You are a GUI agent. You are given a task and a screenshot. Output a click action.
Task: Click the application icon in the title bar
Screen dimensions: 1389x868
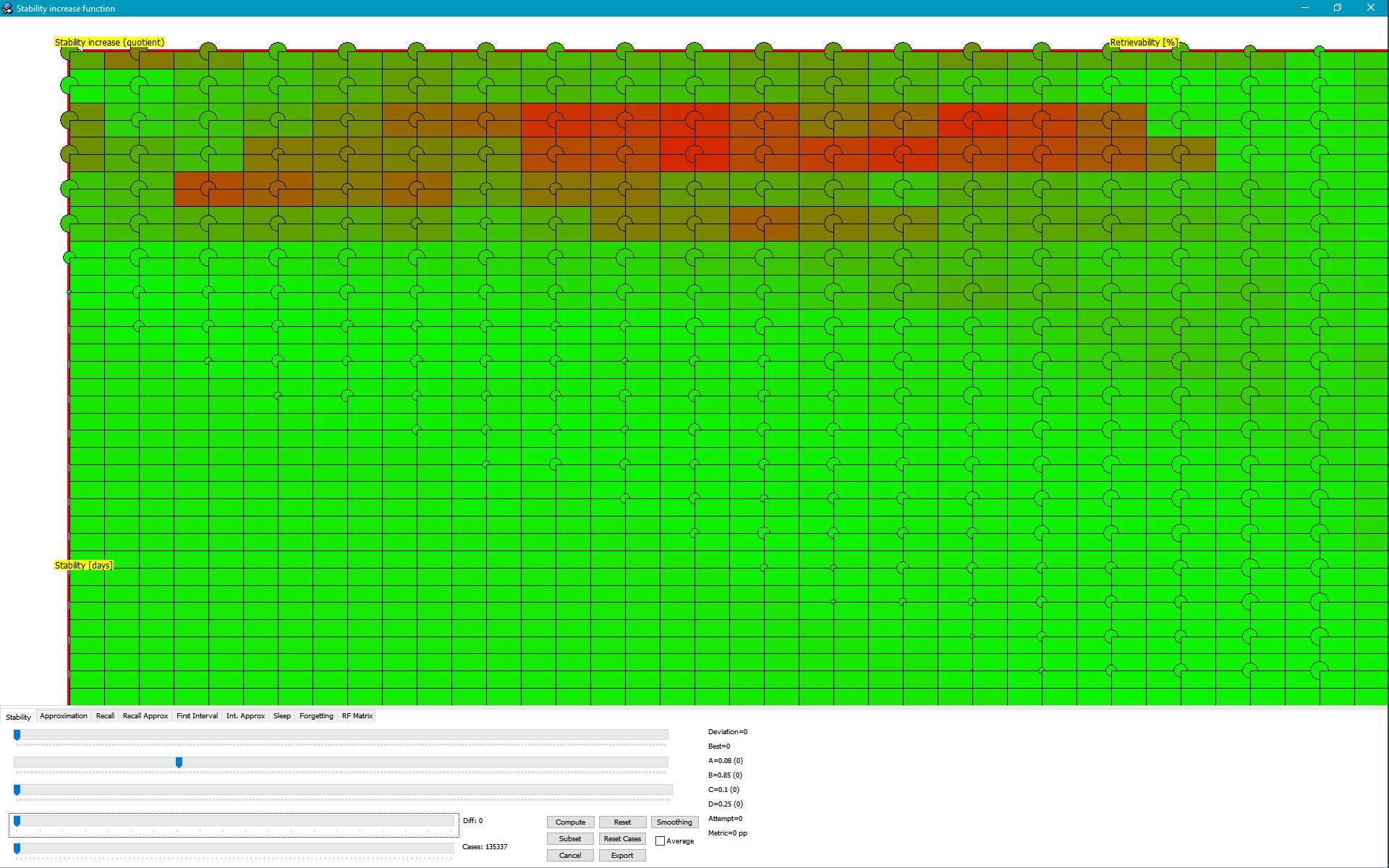point(7,8)
